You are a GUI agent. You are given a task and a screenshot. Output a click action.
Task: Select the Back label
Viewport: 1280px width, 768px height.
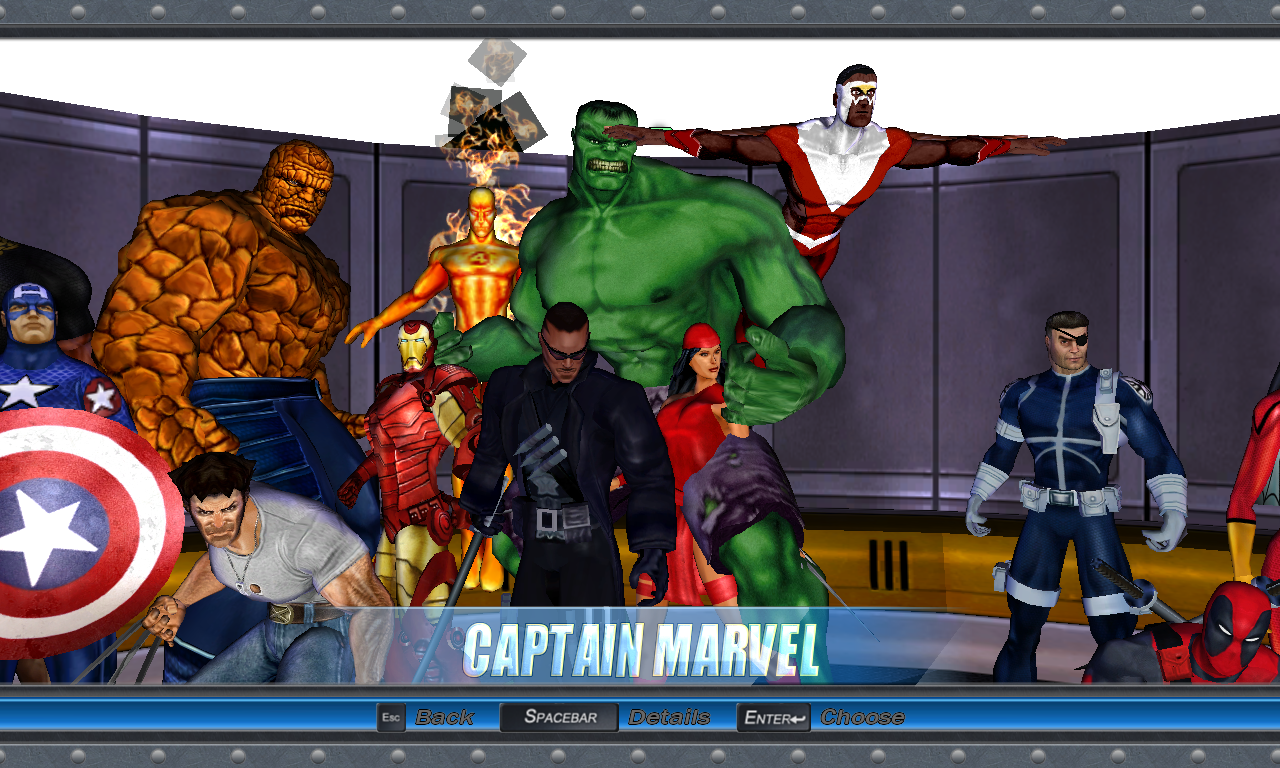(x=444, y=717)
